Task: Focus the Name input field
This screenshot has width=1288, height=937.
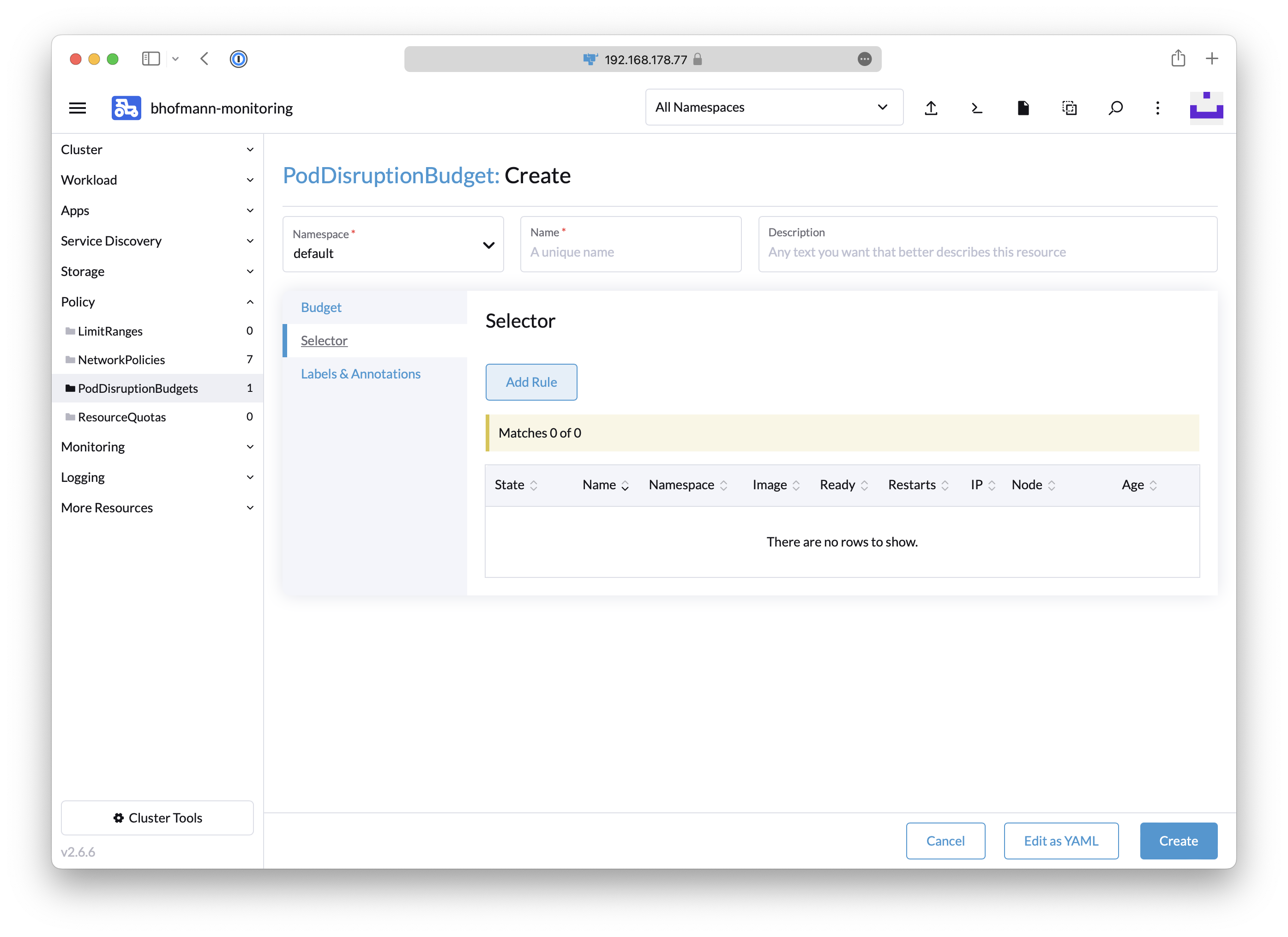Action: tap(630, 244)
